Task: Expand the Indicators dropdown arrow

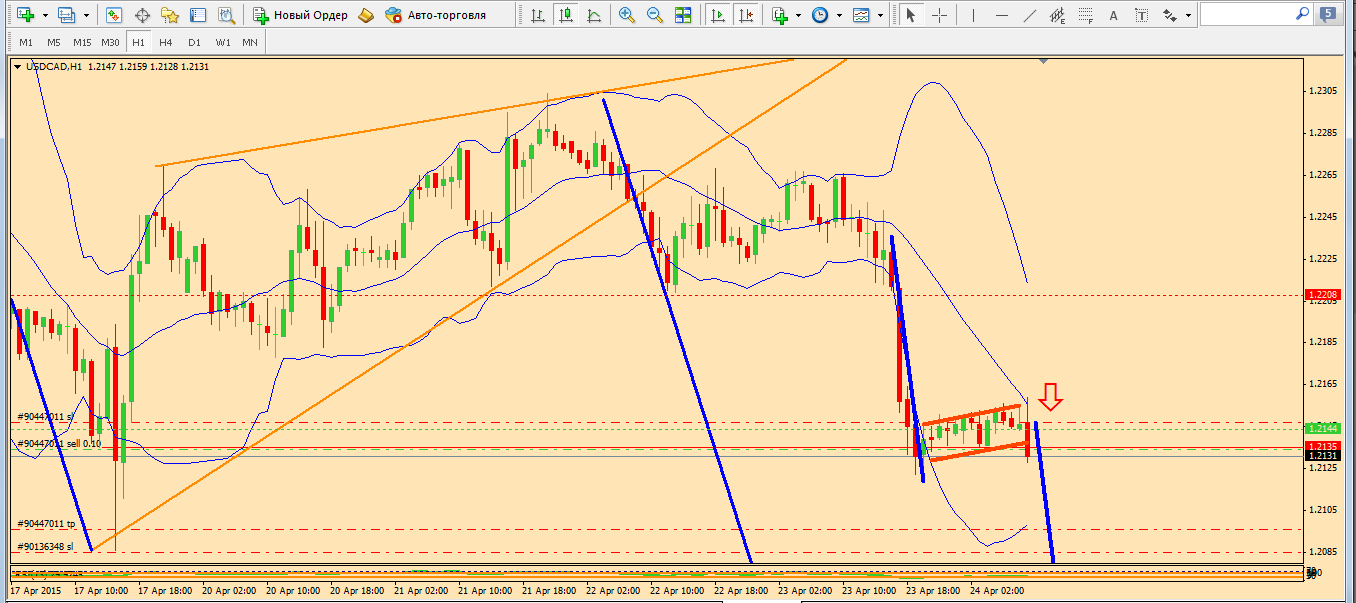Action: pos(799,16)
